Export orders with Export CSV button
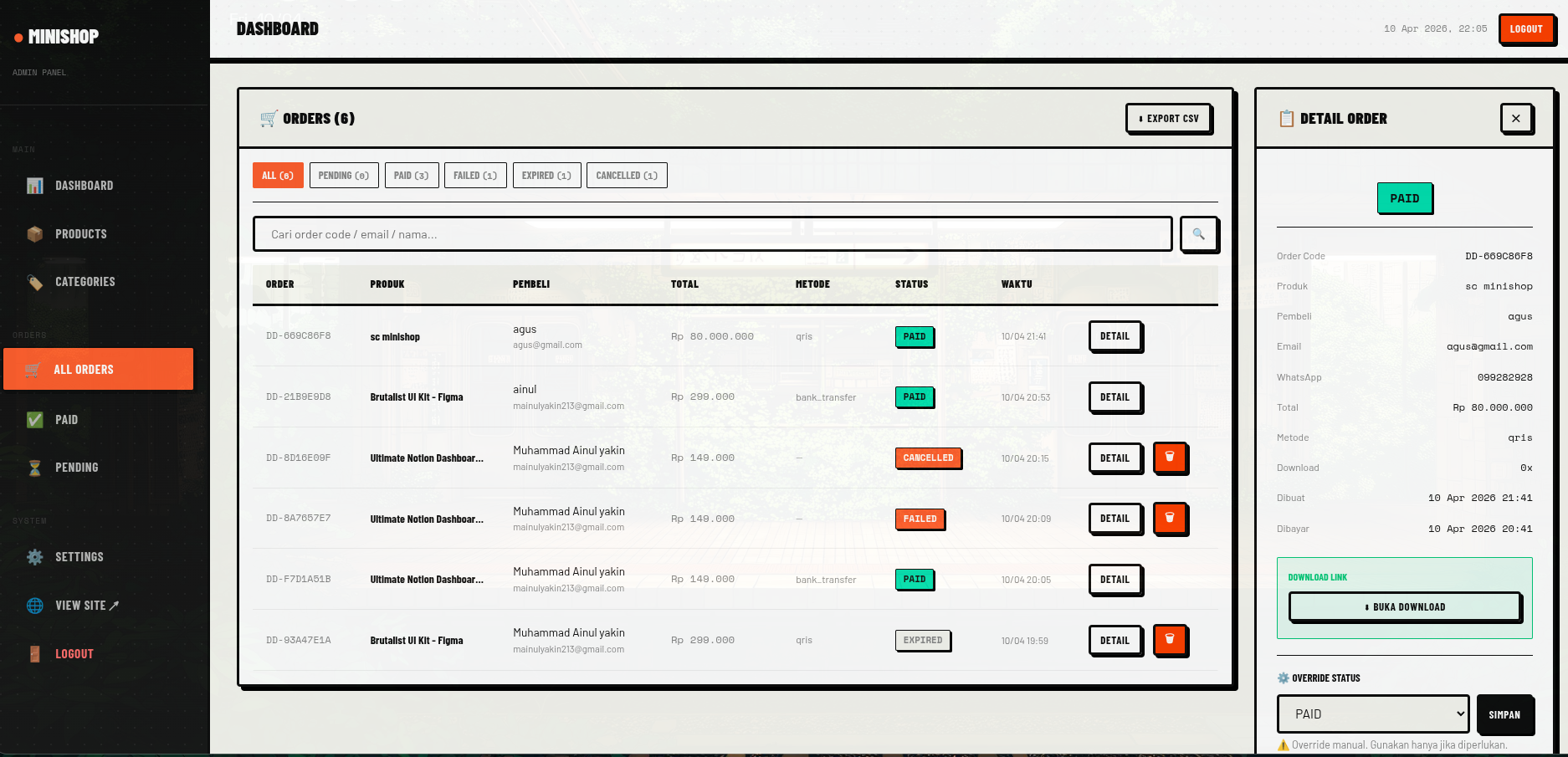The height and width of the screenshot is (757, 1568). point(1168,119)
